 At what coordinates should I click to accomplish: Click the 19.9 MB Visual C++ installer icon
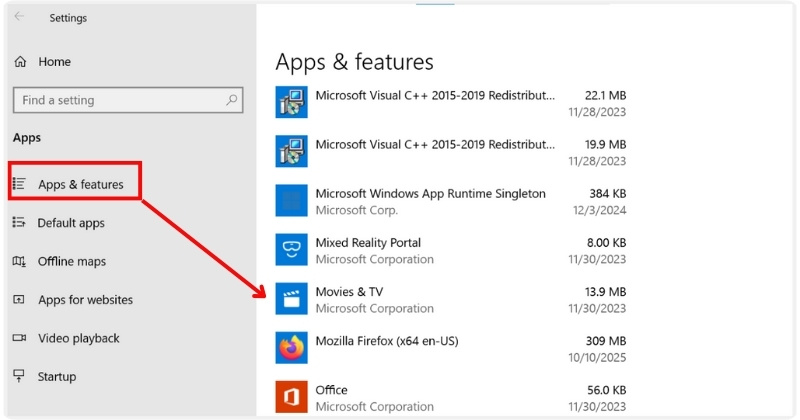pos(291,151)
